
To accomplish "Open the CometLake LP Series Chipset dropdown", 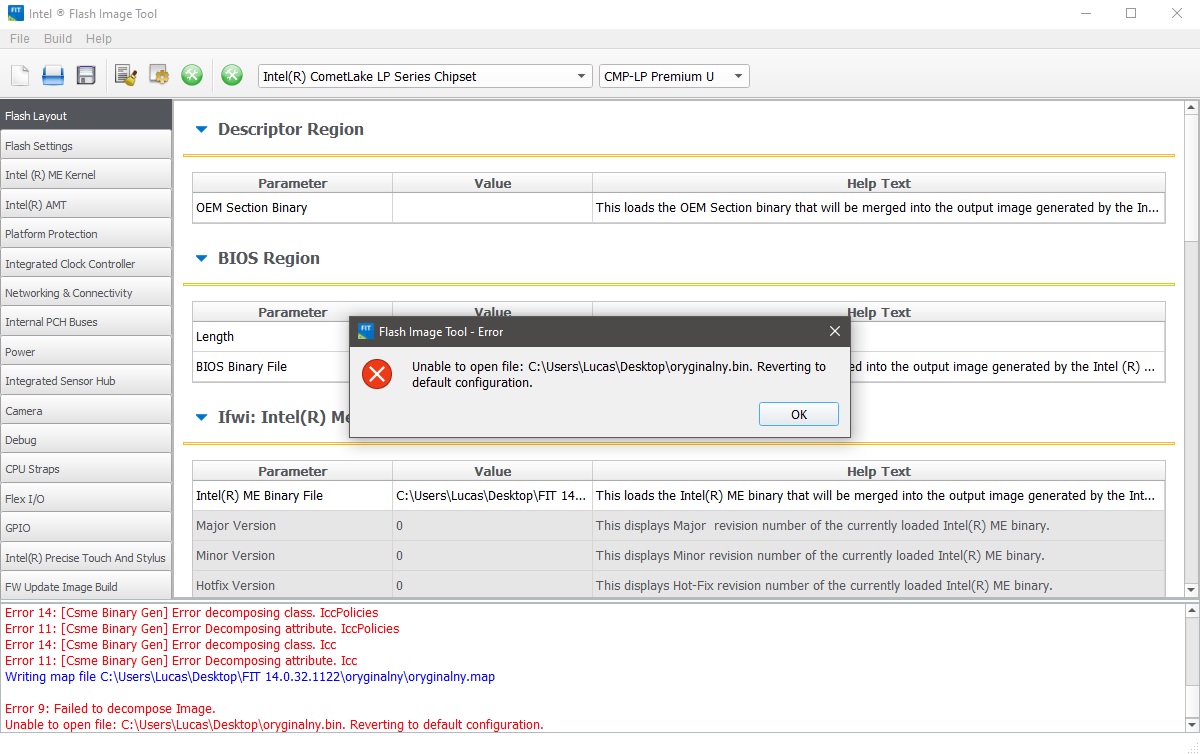I will coord(425,77).
